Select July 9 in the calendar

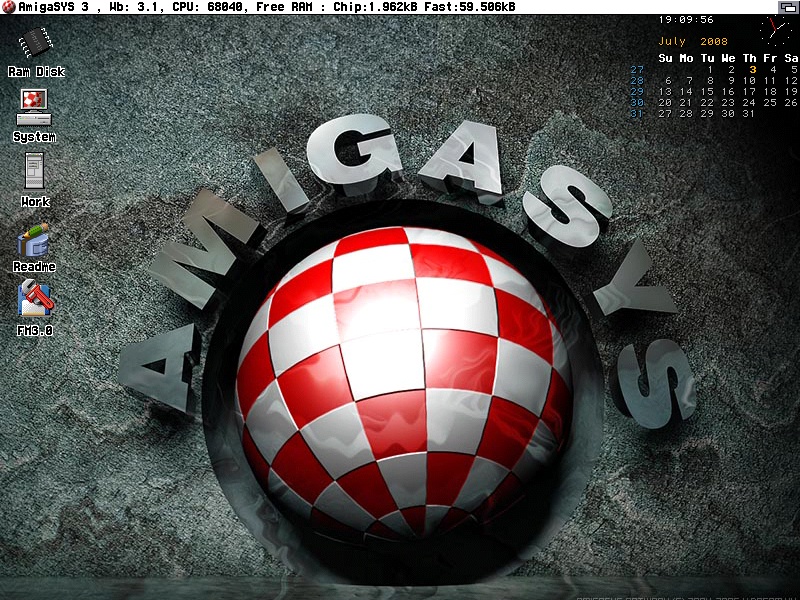731,81
